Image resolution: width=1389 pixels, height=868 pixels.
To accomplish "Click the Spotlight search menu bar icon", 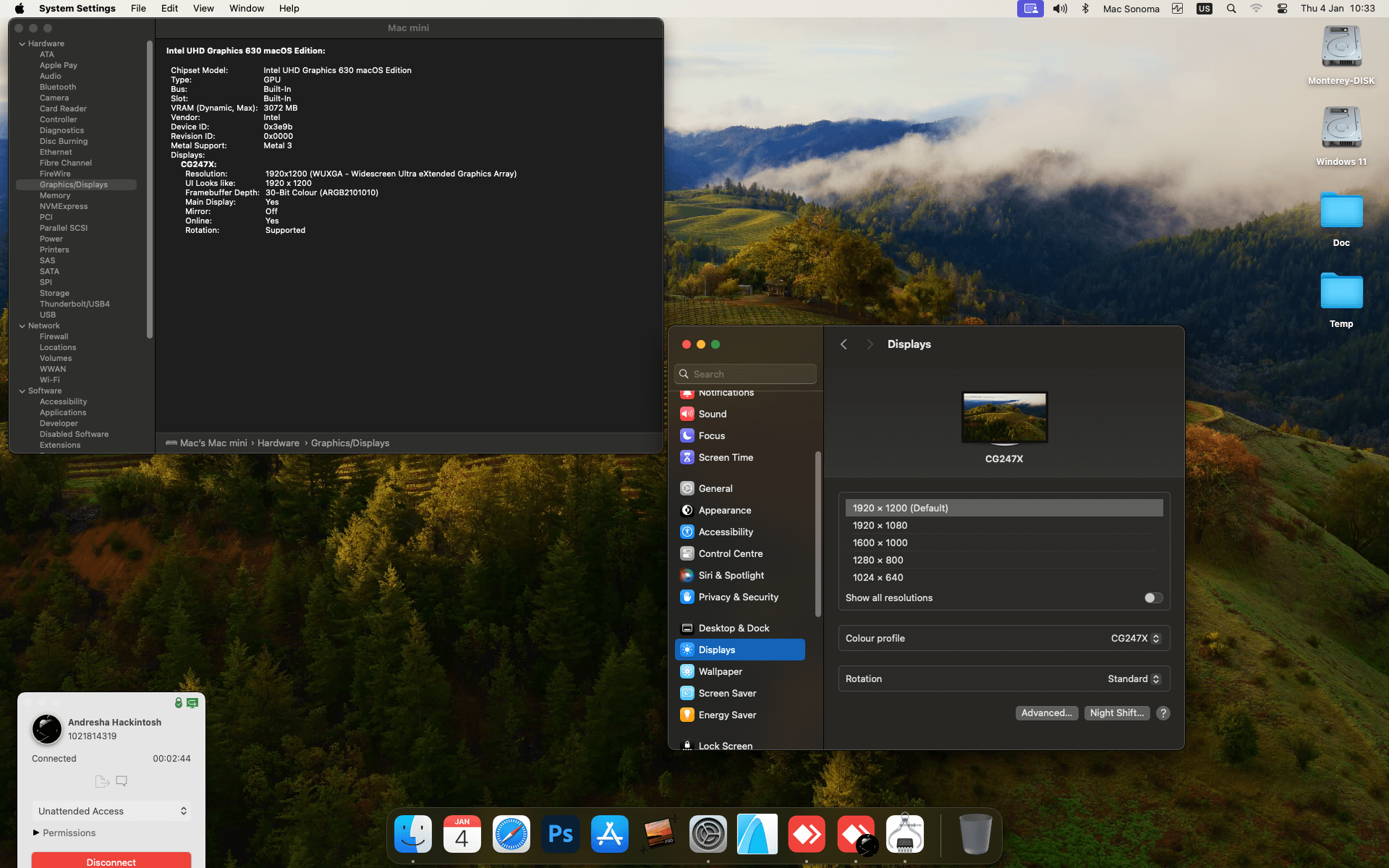I will [x=1231, y=9].
